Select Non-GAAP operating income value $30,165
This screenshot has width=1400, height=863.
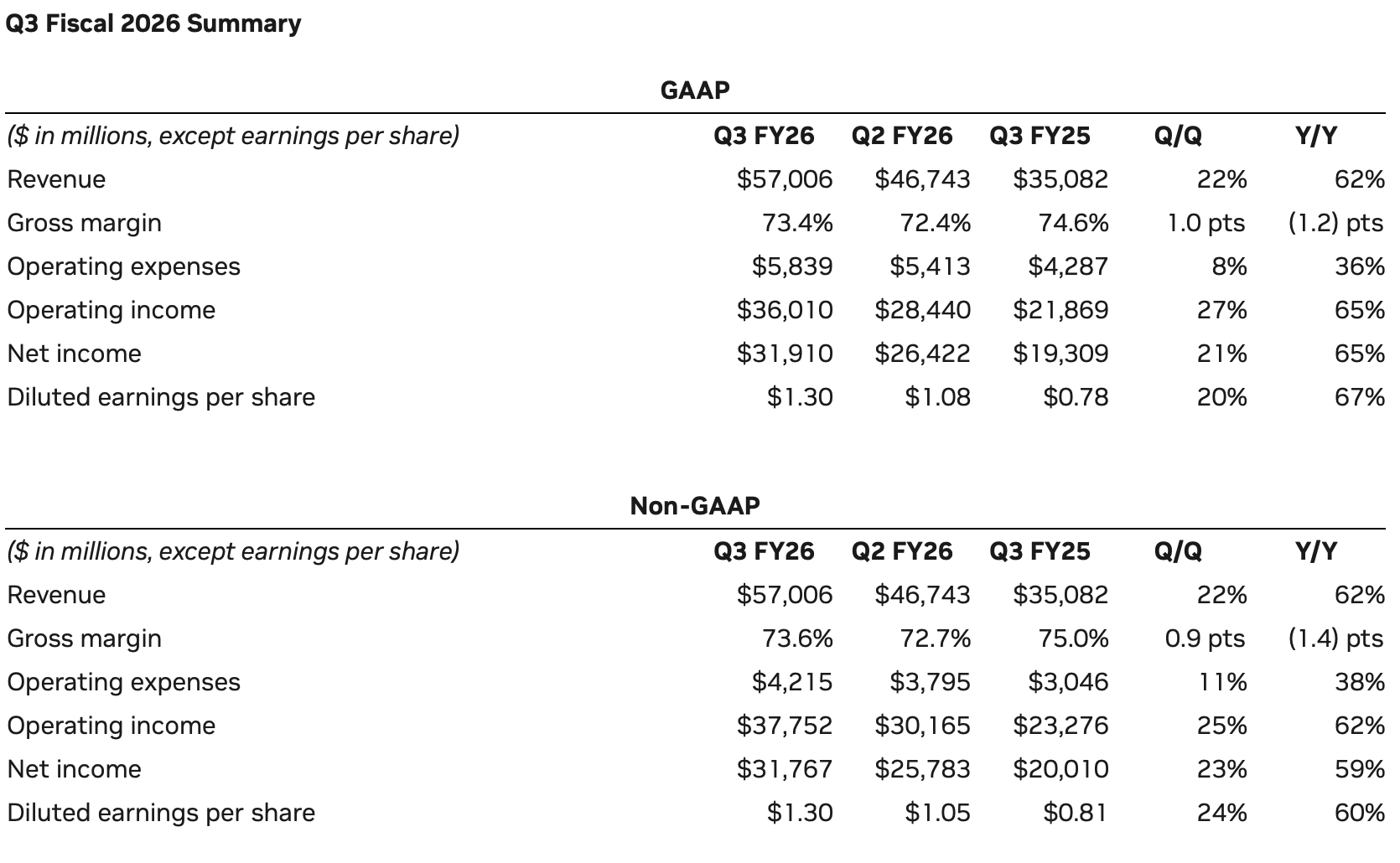click(922, 726)
